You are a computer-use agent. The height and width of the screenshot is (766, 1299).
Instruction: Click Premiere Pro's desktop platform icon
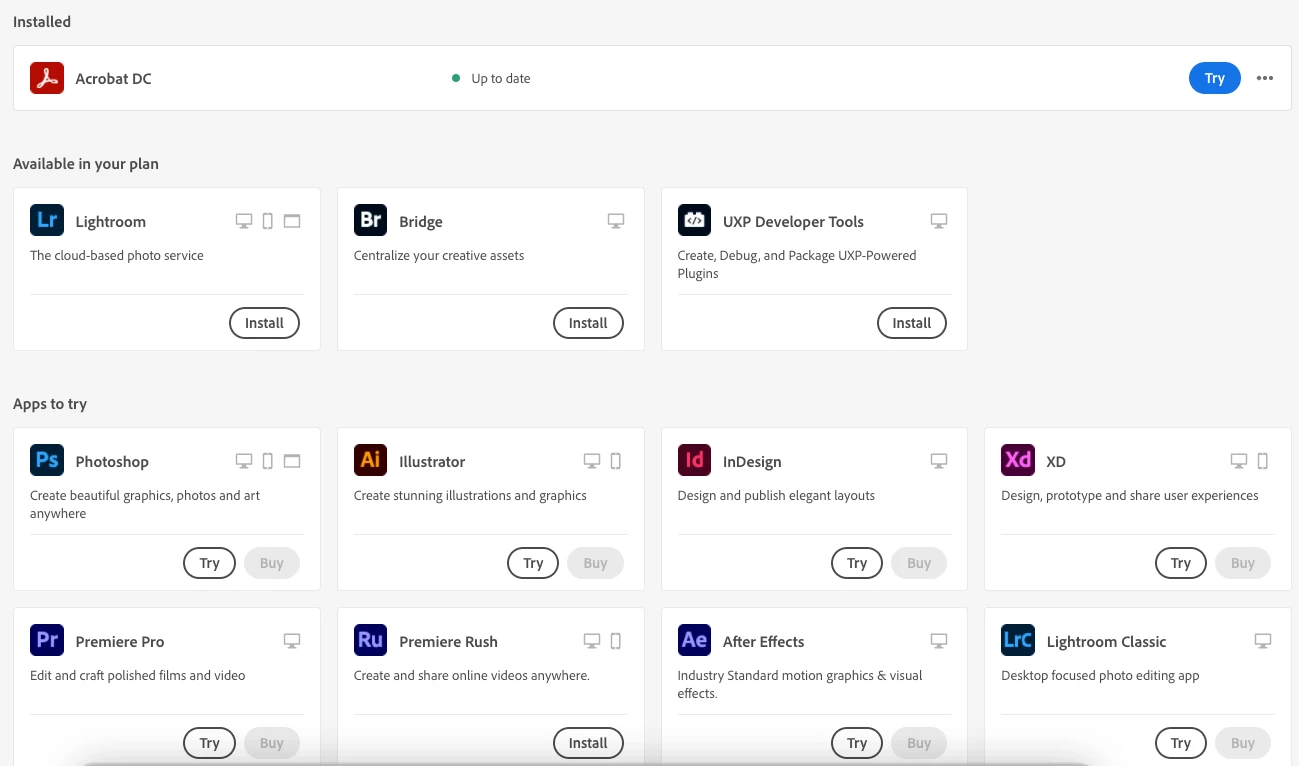292,641
